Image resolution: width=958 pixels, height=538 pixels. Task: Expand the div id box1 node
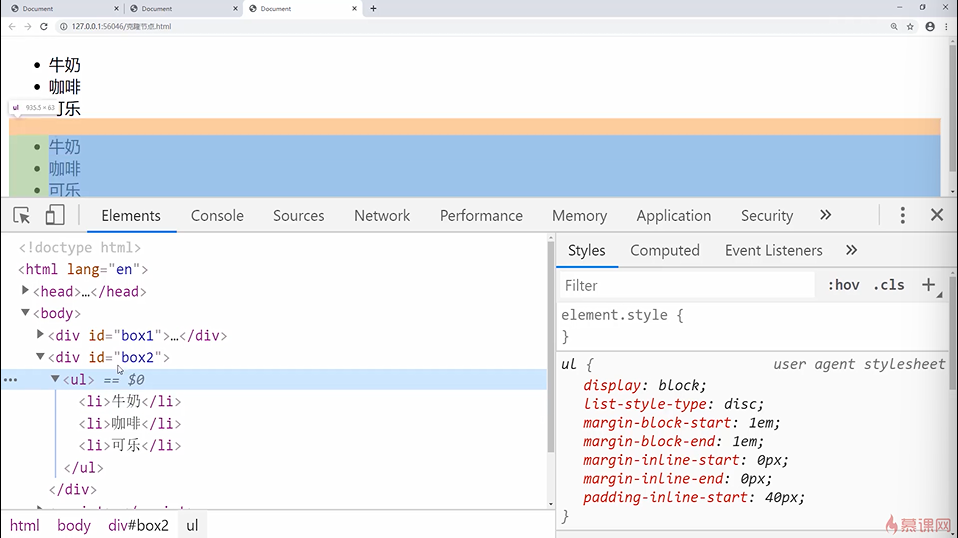click(x=41, y=335)
